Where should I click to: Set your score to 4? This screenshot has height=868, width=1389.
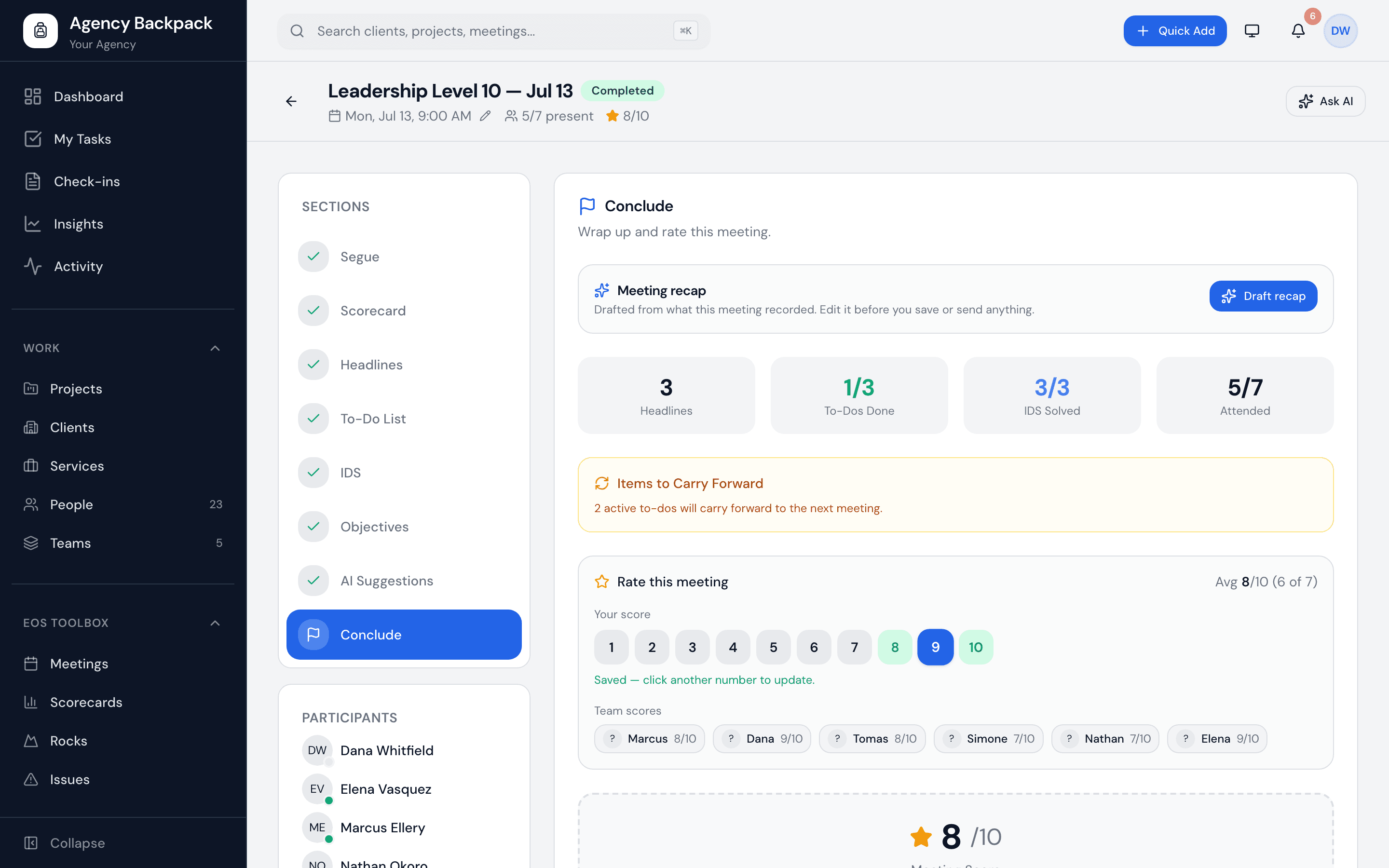tap(733, 647)
